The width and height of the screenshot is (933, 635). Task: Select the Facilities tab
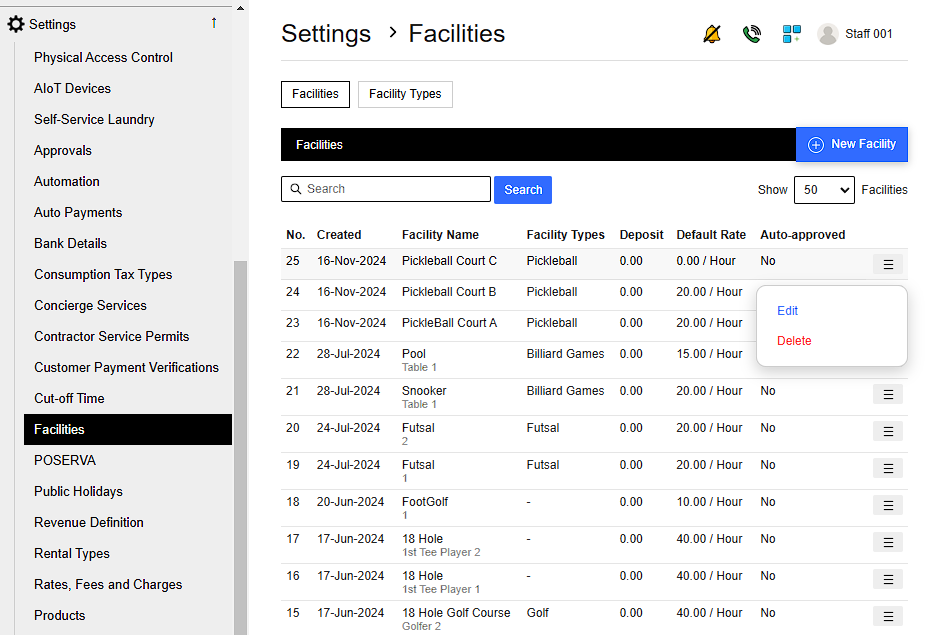pos(315,94)
